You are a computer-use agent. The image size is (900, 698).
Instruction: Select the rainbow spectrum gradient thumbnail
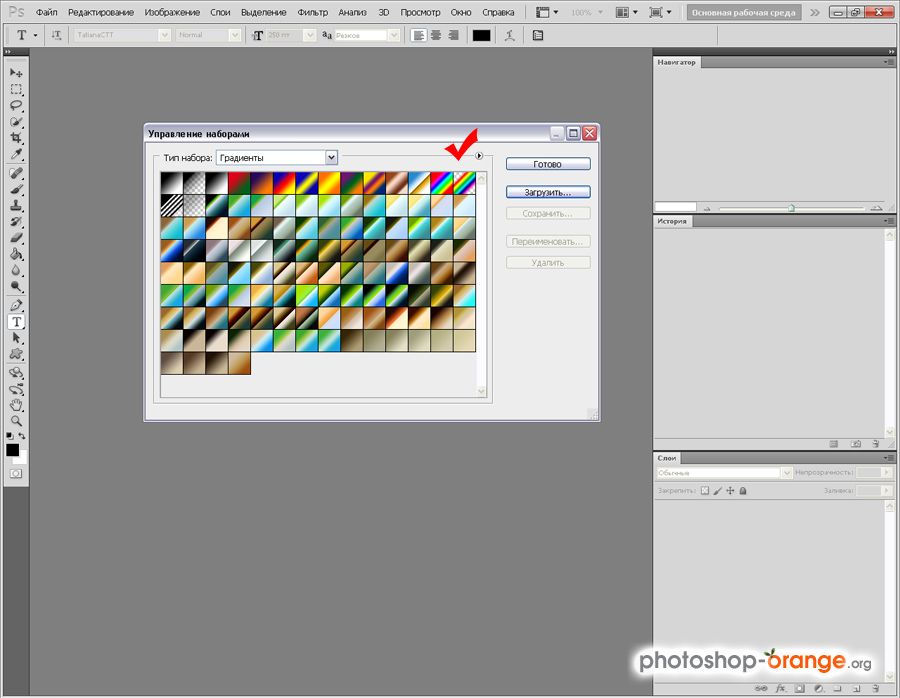pyautogui.click(x=442, y=183)
